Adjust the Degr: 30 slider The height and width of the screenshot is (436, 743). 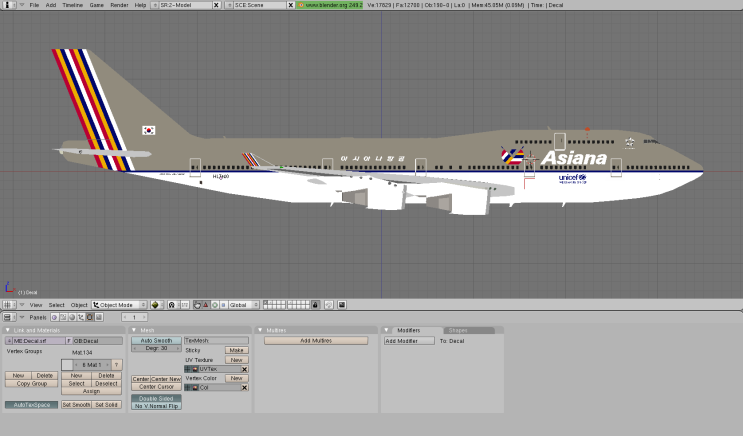point(156,348)
